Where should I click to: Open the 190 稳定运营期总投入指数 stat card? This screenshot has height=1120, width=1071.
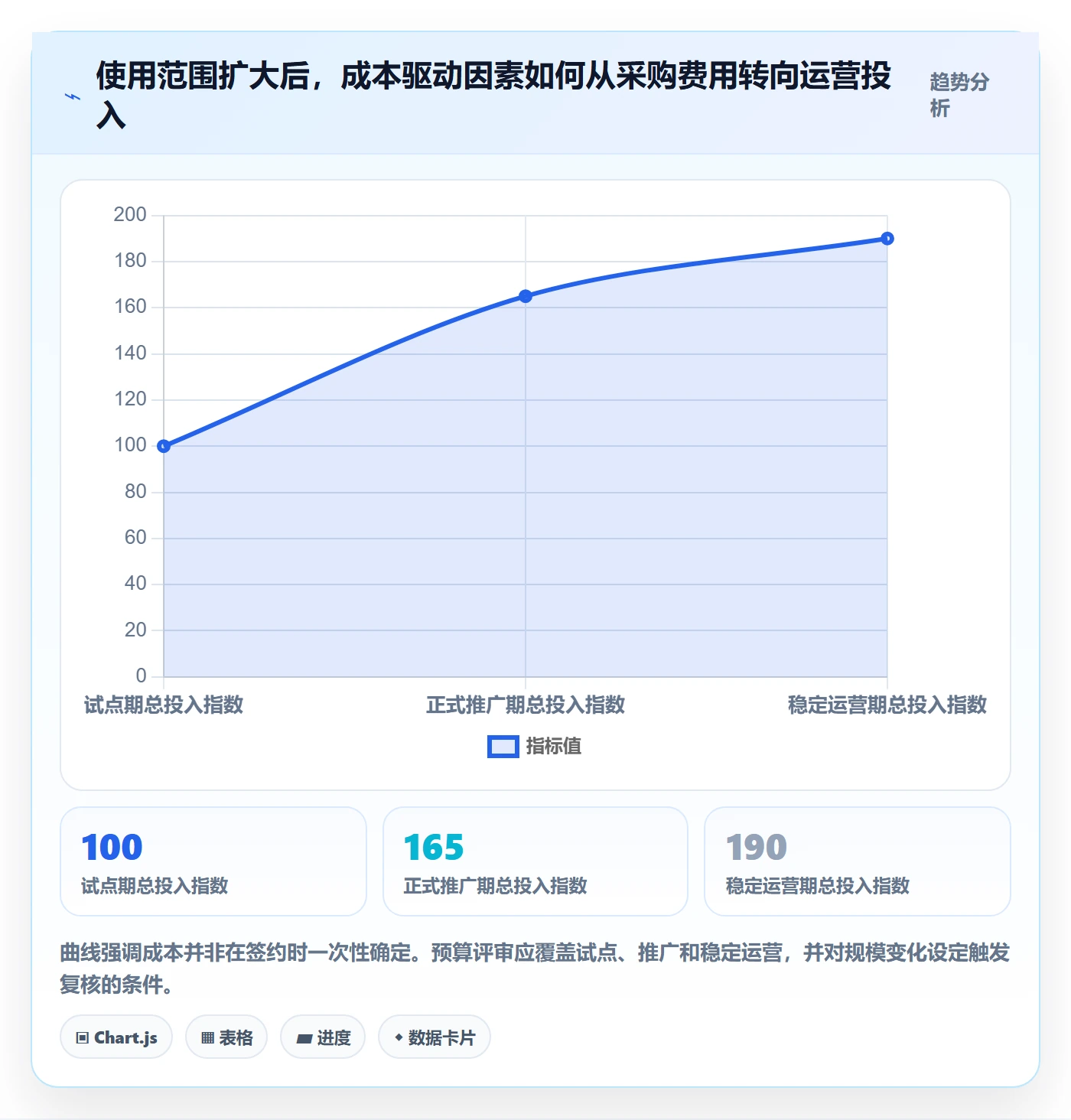[x=858, y=861]
